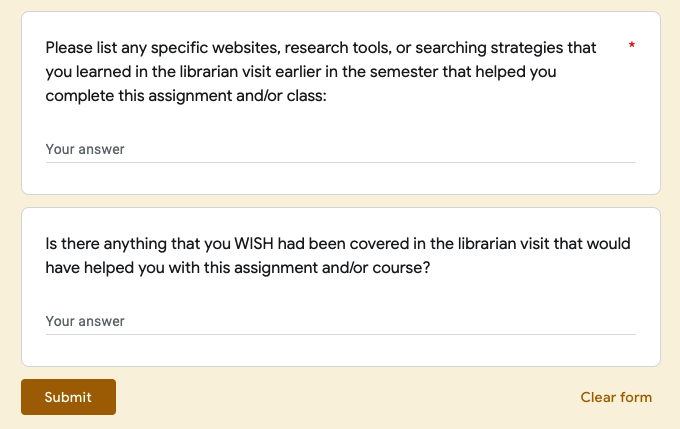The image size is (680, 429).
Task: Click the words "Please list" in first question
Action: click(84, 48)
